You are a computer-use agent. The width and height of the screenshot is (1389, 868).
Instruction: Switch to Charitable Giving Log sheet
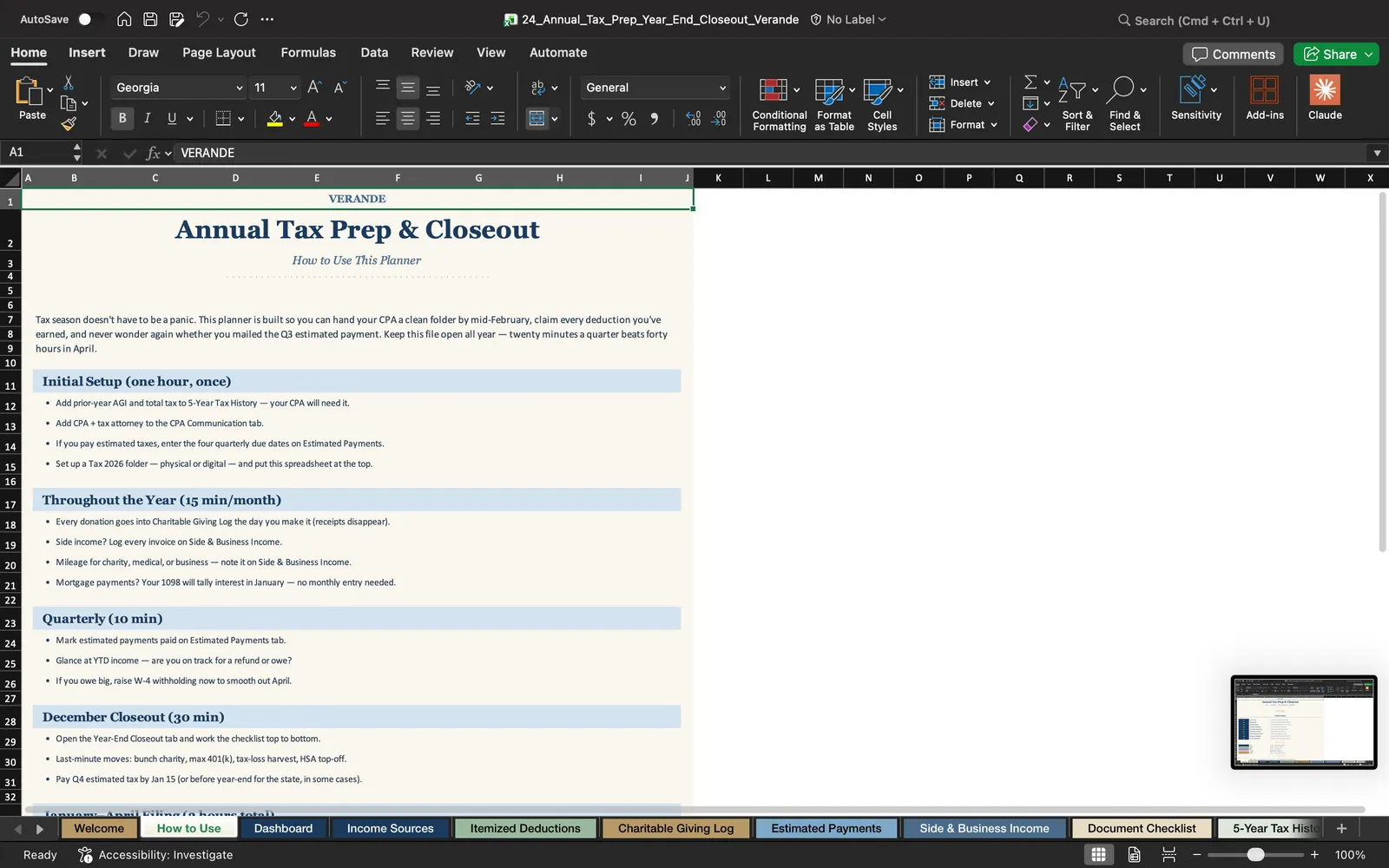point(675,828)
